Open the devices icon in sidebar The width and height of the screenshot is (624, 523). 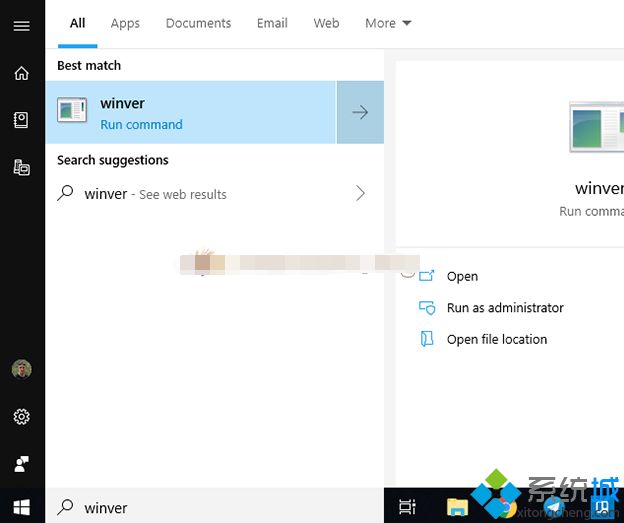[x=21, y=167]
